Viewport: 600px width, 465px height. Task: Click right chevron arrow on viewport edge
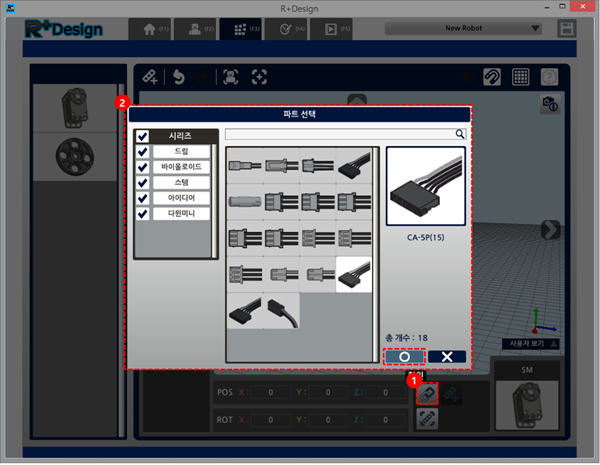tap(550, 230)
